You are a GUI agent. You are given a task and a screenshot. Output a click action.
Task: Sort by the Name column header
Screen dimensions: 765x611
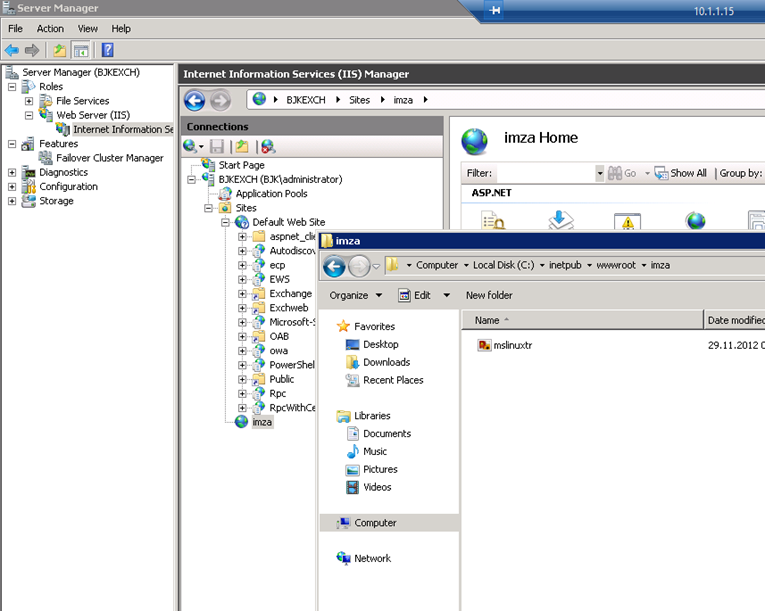pyautogui.click(x=582, y=320)
